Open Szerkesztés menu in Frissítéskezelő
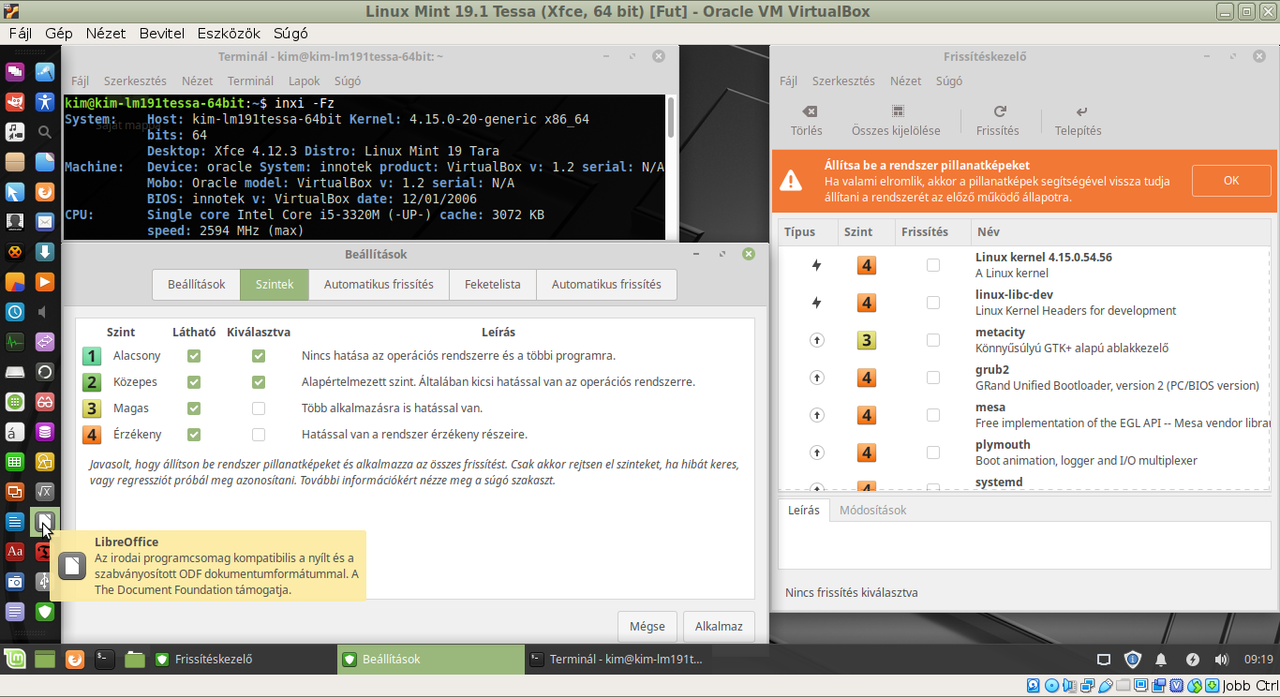This screenshot has width=1280, height=697. coord(843,81)
